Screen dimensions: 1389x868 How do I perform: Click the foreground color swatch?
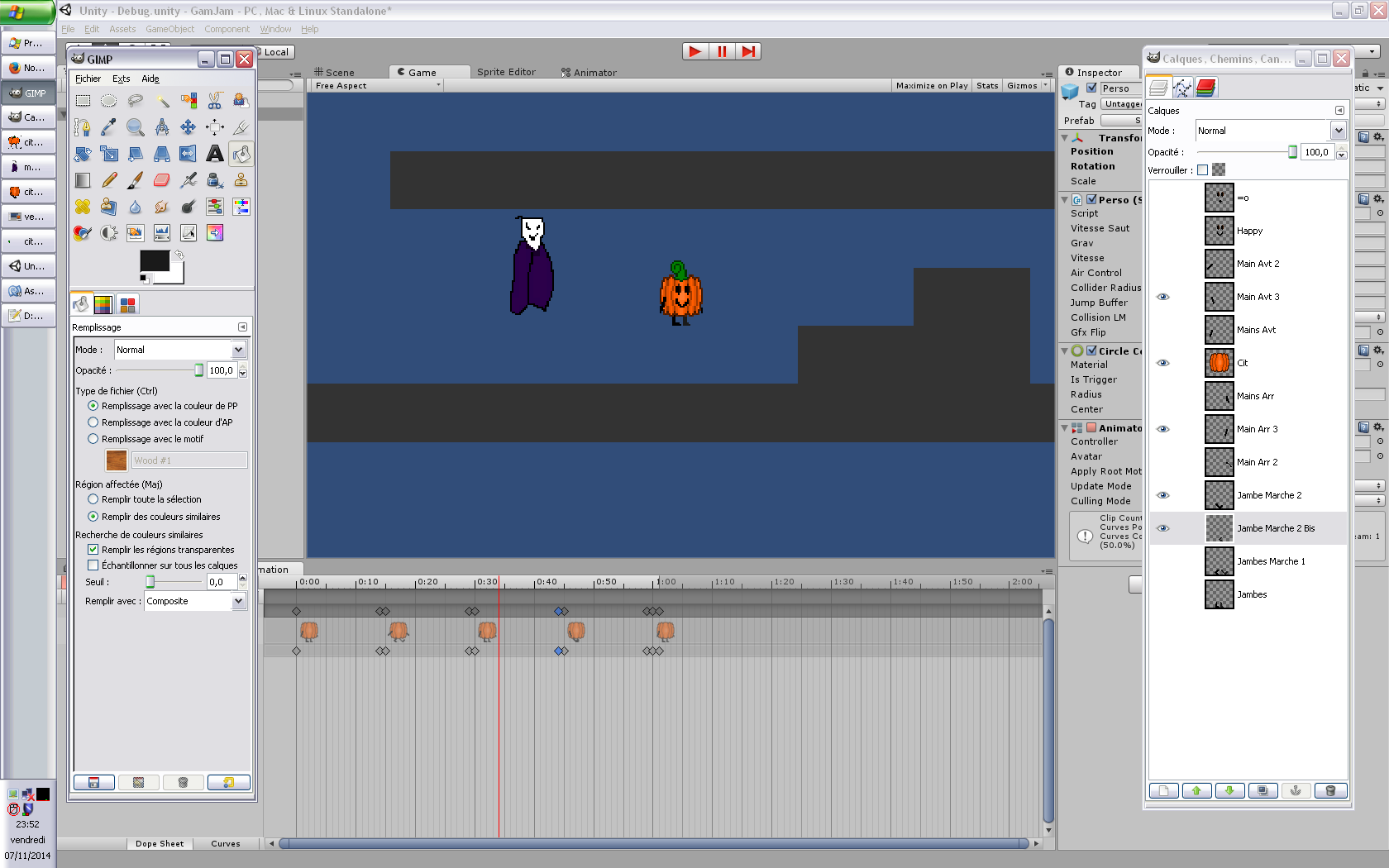(154, 261)
